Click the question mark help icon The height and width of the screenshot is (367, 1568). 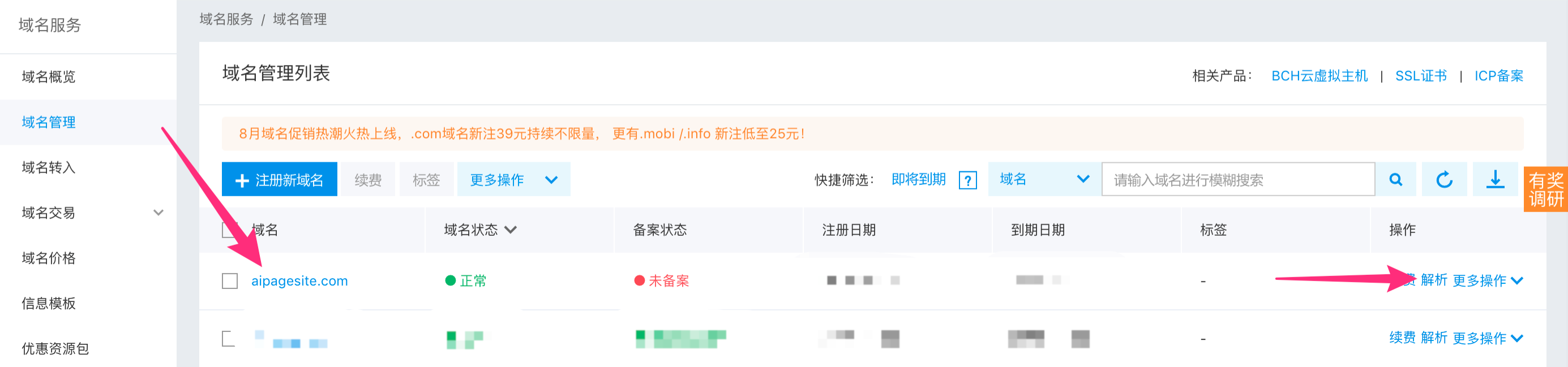(967, 180)
